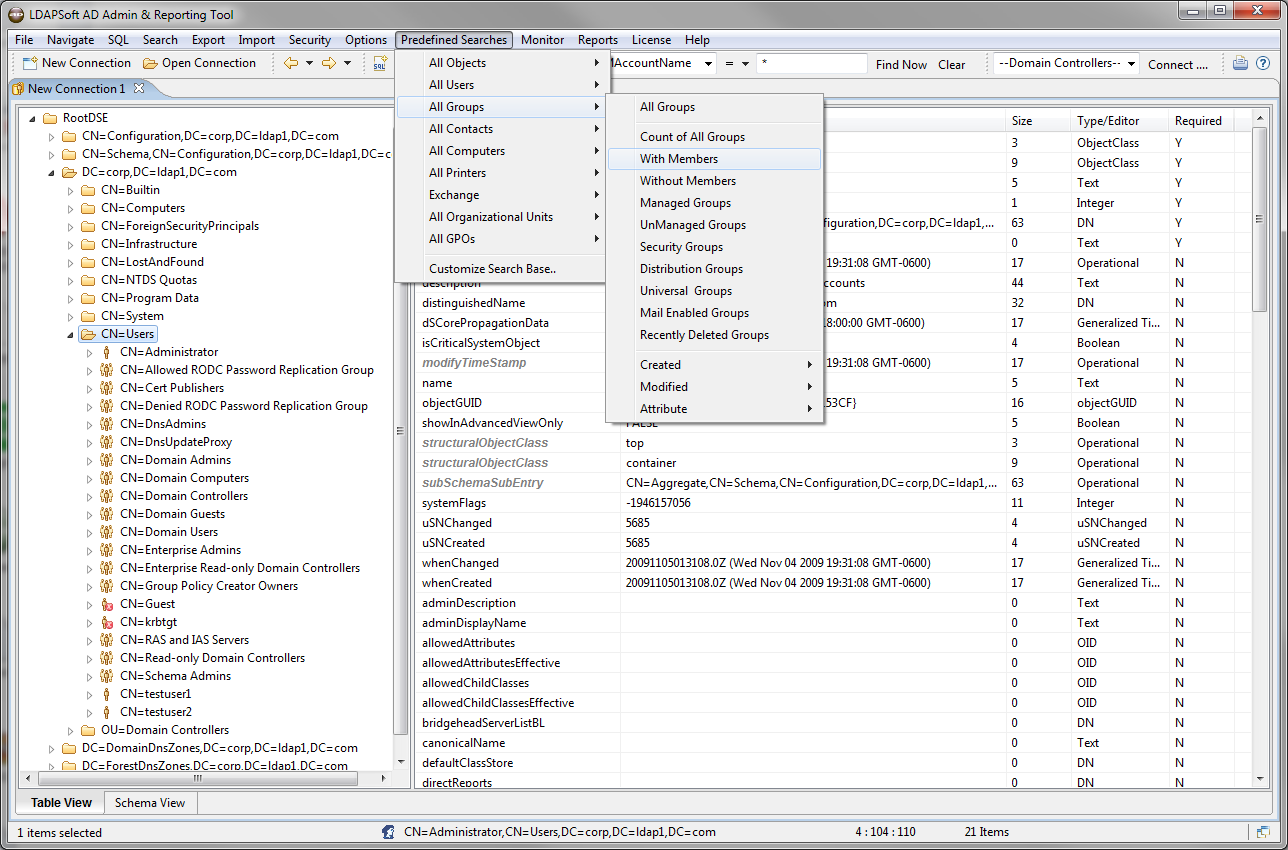Expand DC=DomainDnsZones tree node

(51, 748)
